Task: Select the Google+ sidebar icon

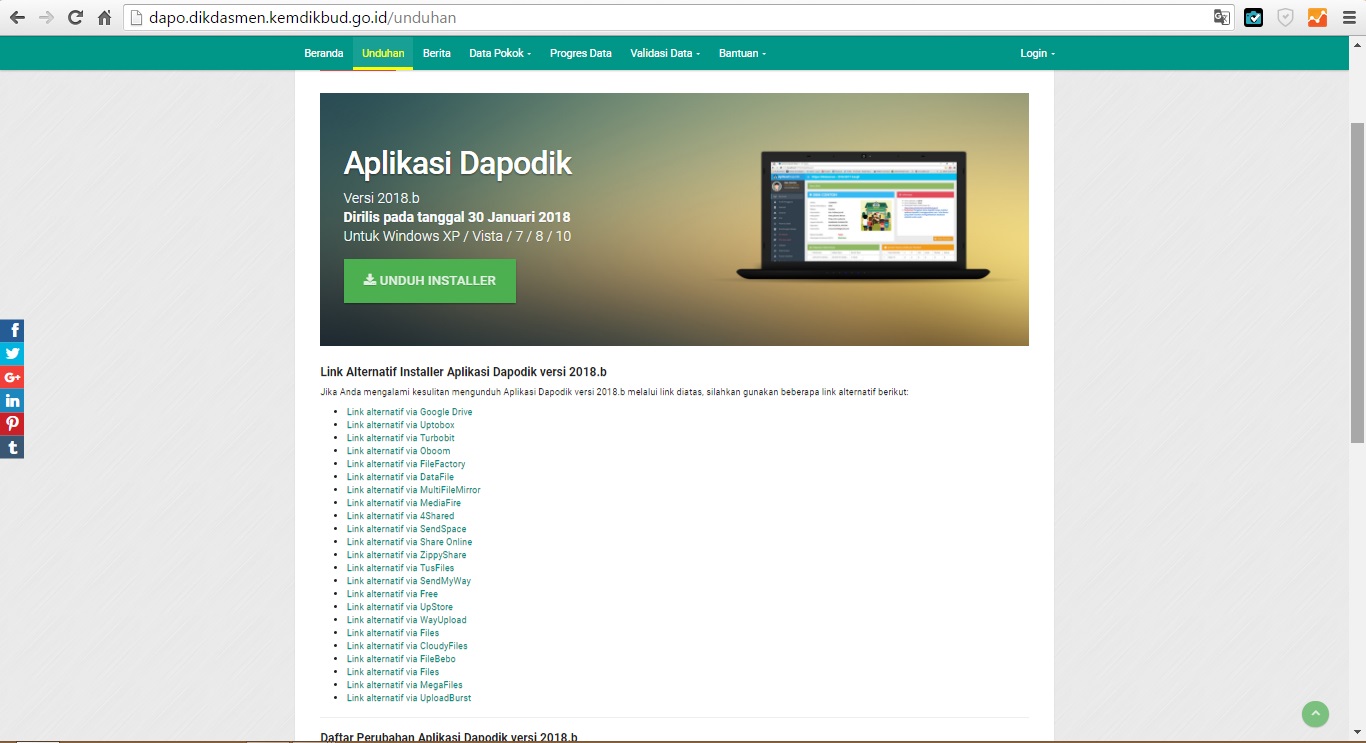Action: [x=12, y=377]
